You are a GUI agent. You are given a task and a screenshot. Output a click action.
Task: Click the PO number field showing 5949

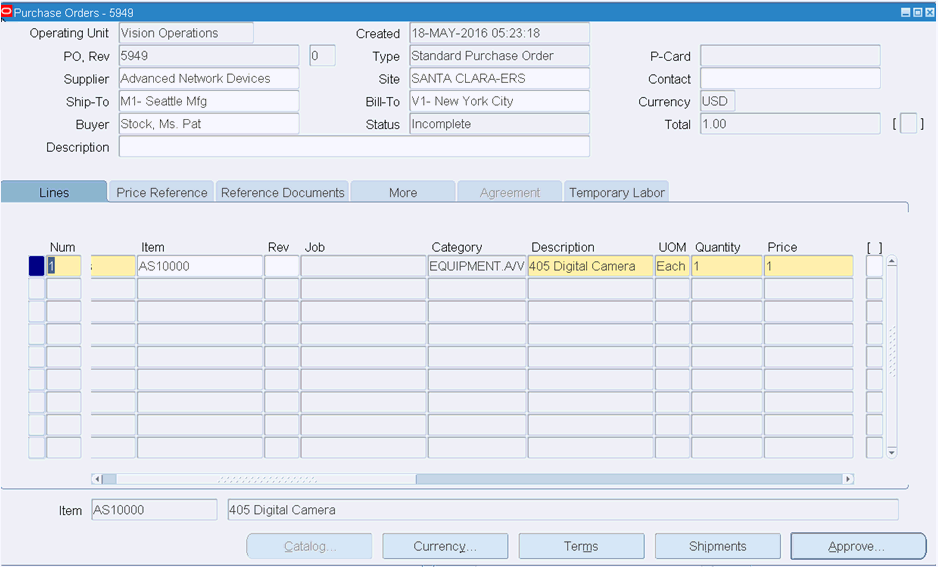pyautogui.click(x=209, y=56)
